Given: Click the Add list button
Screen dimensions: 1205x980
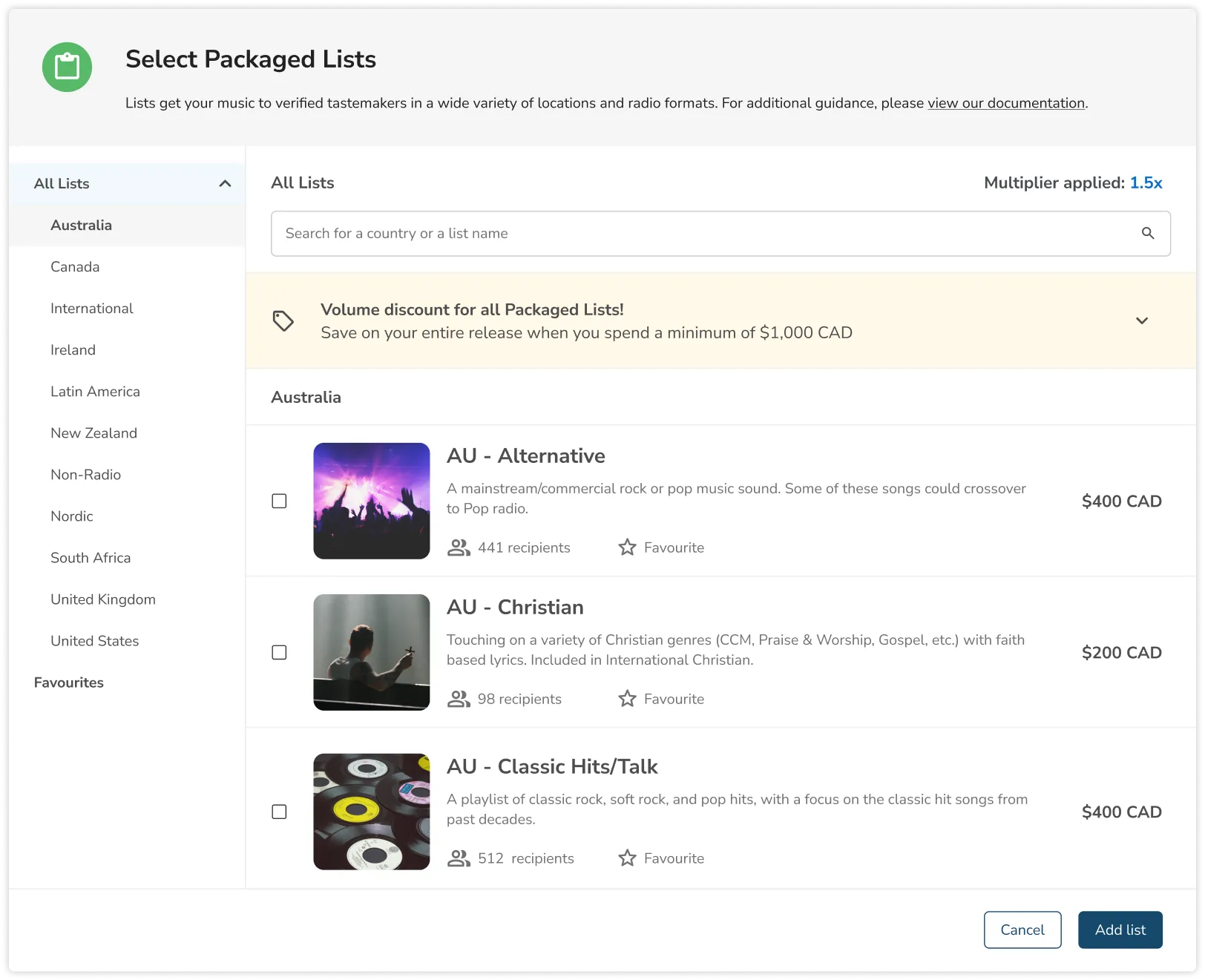Looking at the screenshot, I should pyautogui.click(x=1120, y=930).
